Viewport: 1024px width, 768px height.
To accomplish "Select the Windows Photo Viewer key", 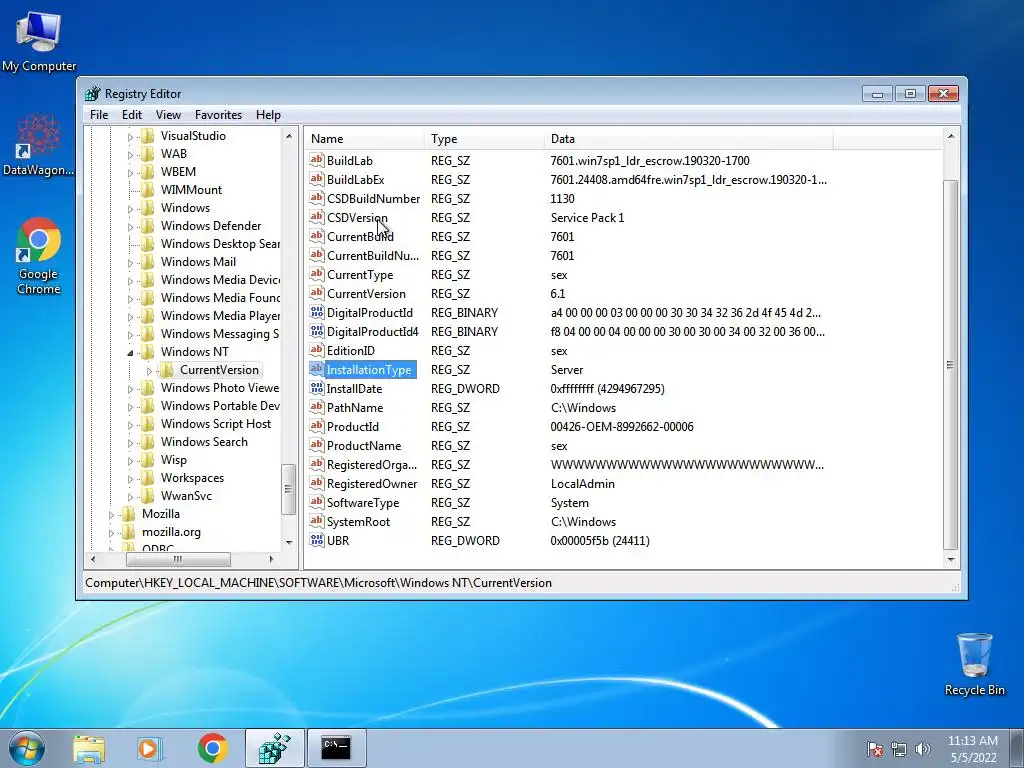I will coord(219,387).
